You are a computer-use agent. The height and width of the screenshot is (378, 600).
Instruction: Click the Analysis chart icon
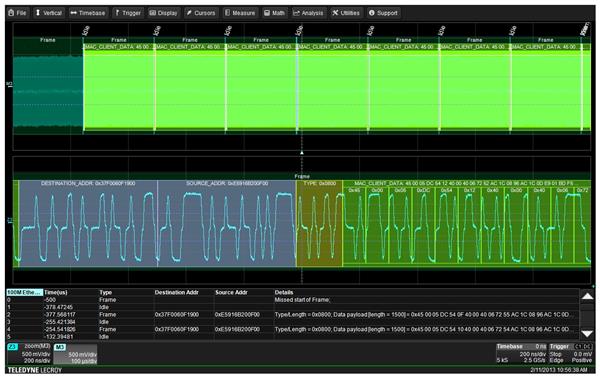tap(296, 13)
